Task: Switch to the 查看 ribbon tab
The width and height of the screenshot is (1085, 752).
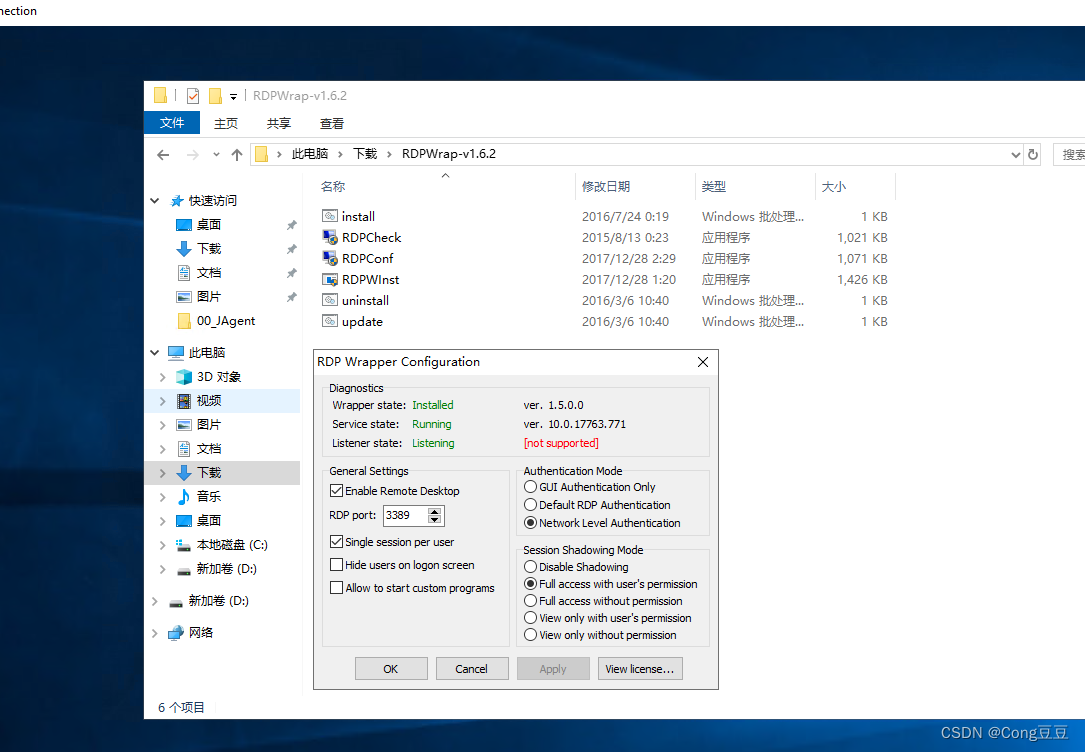Action: coord(332,122)
